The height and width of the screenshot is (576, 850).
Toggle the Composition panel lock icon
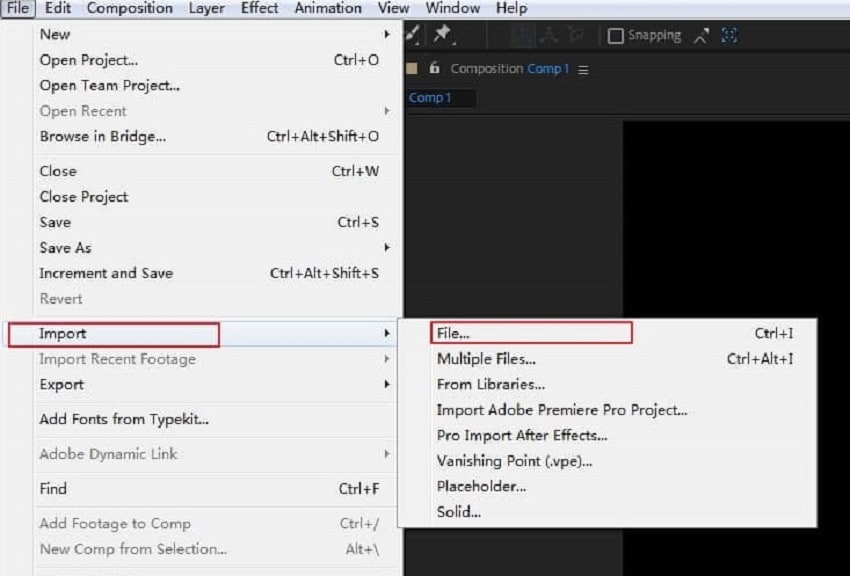pos(434,68)
